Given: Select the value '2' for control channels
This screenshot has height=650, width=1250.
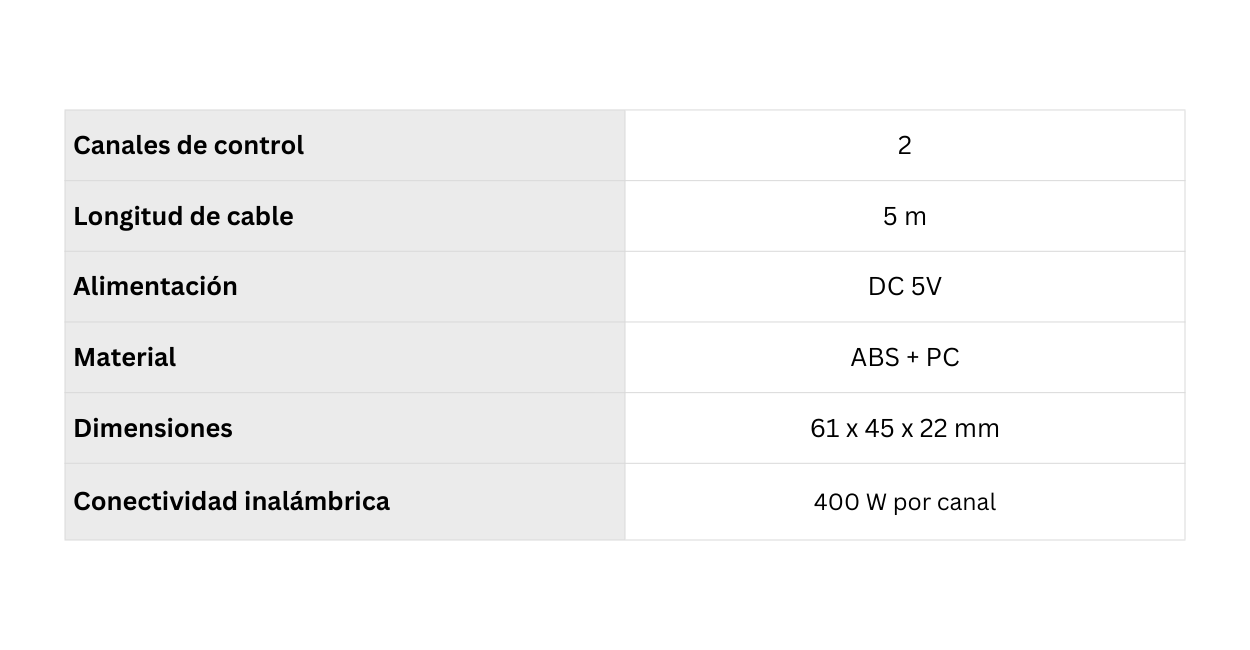Looking at the screenshot, I should point(904,146).
